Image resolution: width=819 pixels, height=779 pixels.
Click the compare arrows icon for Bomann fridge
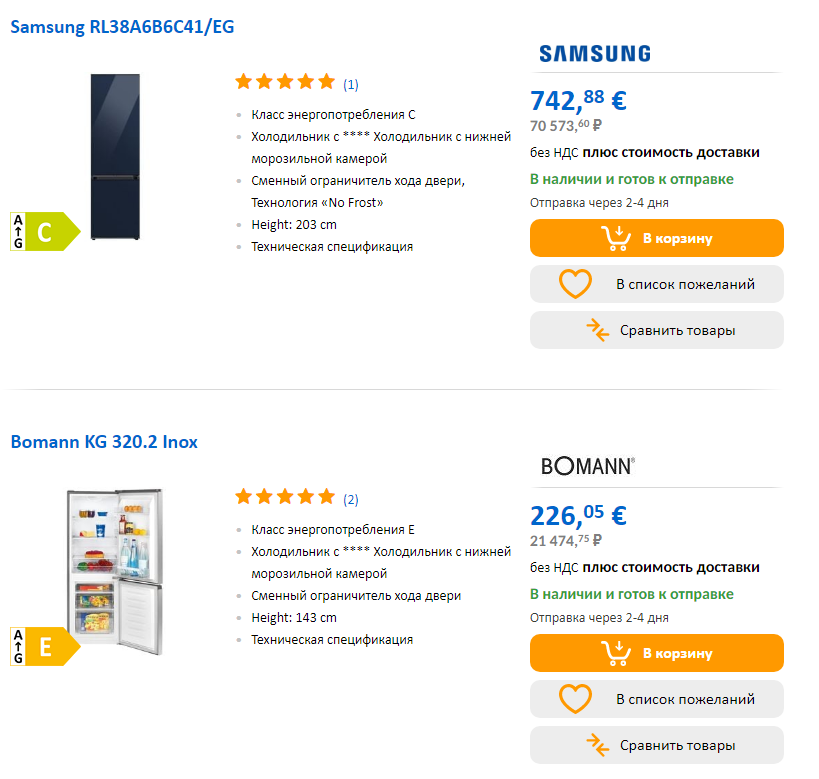point(598,745)
